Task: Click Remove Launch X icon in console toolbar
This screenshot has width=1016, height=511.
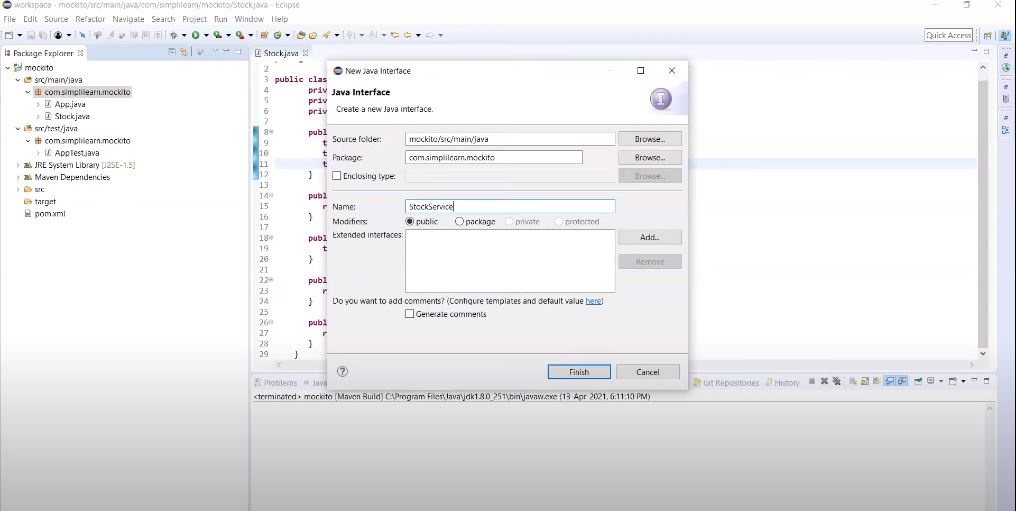Action: (824, 381)
